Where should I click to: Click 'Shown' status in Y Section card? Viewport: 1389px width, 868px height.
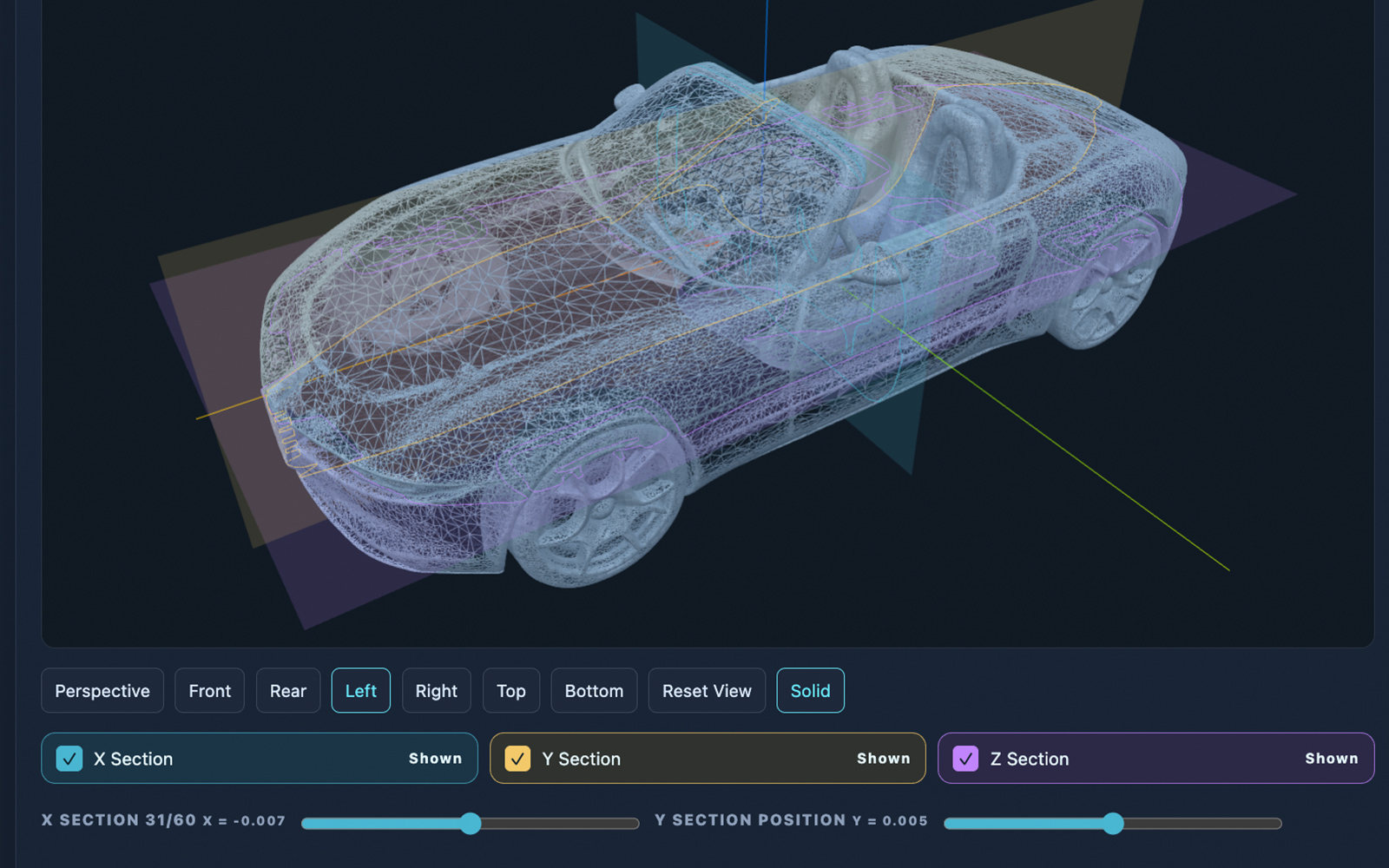coord(883,759)
